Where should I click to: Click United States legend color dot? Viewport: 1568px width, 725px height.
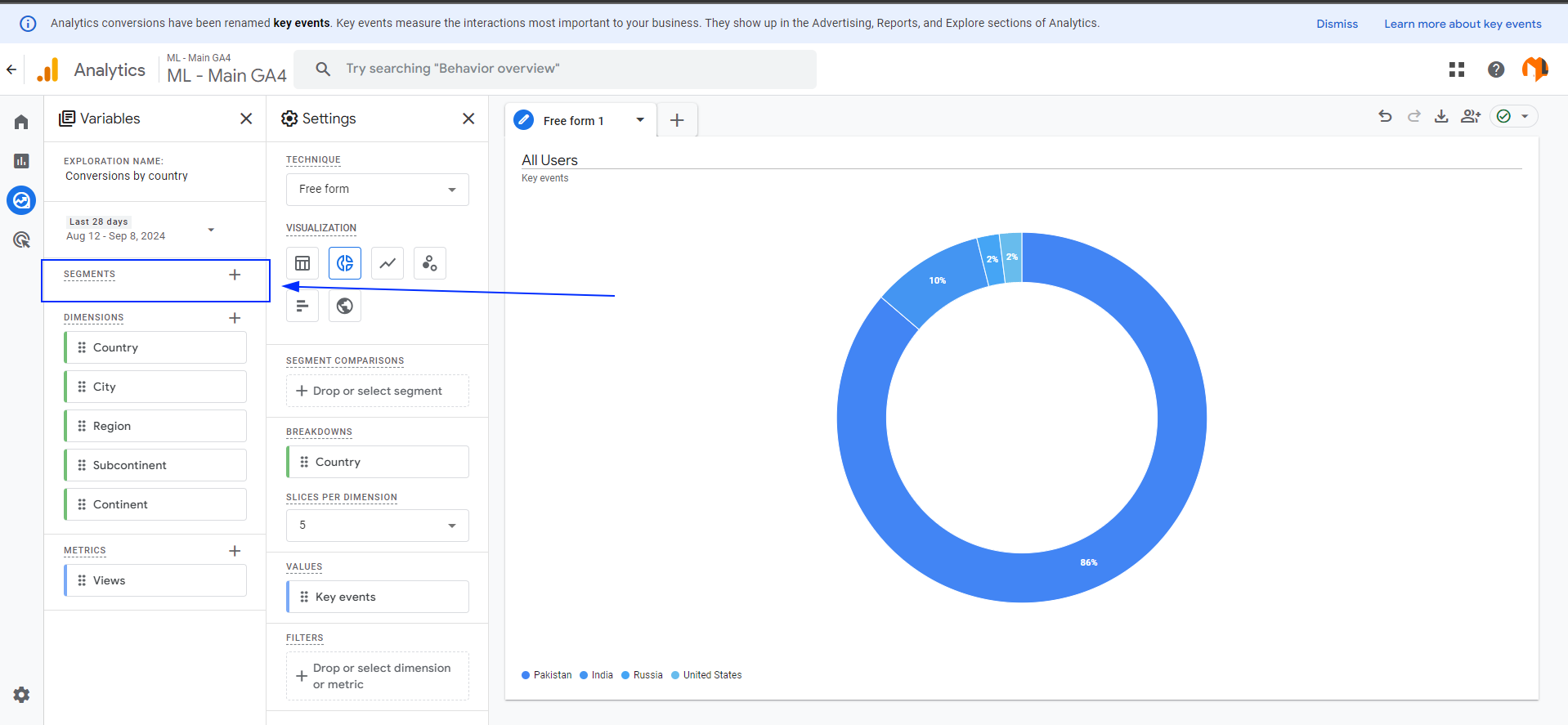(675, 675)
